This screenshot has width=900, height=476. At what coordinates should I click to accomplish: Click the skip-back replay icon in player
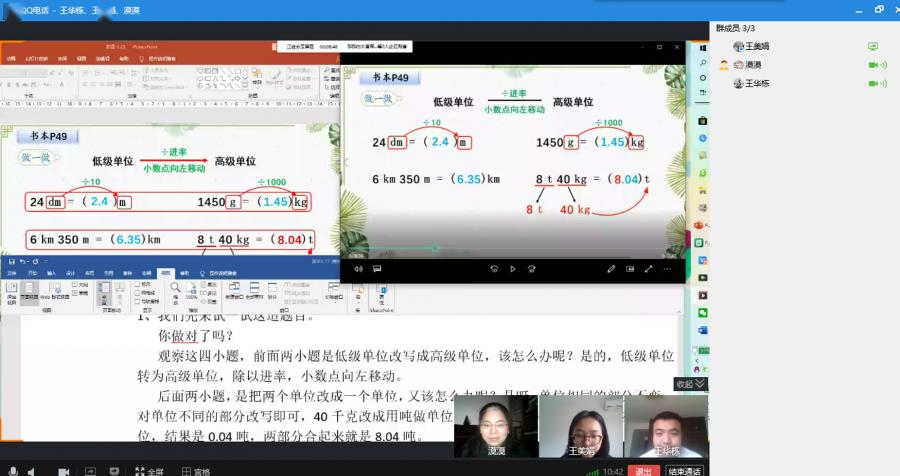pos(494,269)
